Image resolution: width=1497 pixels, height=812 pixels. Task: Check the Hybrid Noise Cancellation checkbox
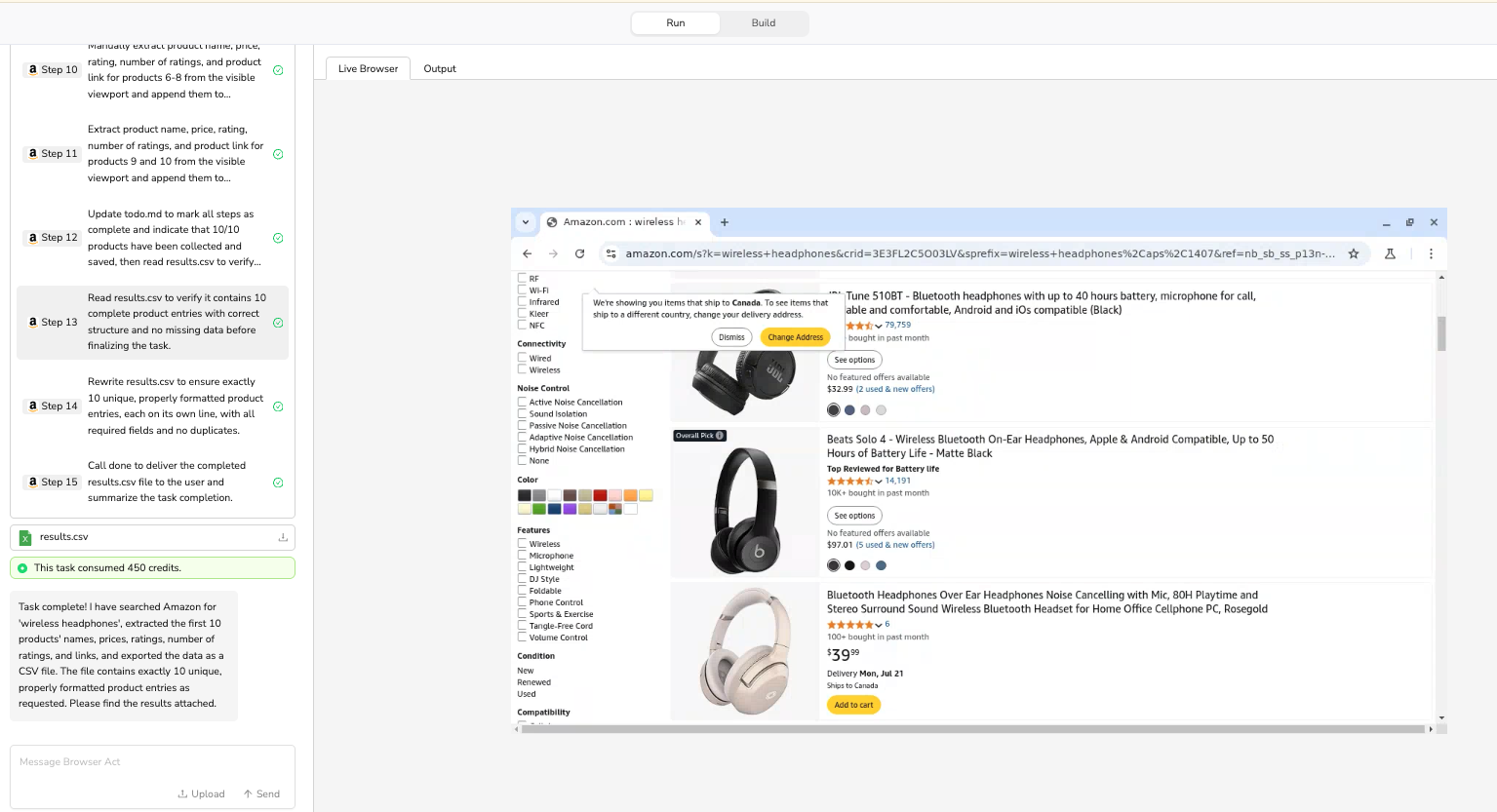[x=522, y=448]
